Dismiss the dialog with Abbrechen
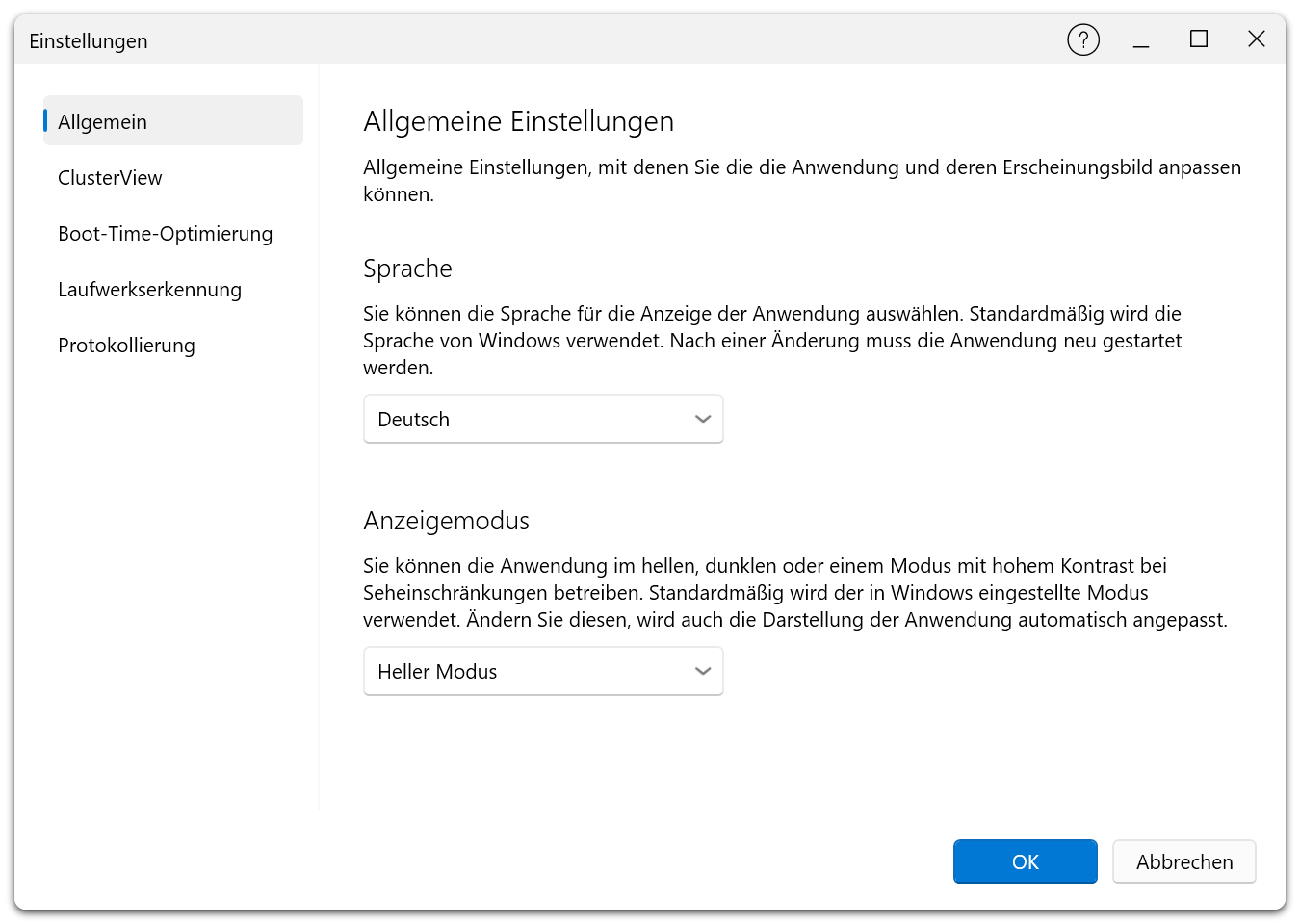 coord(1183,861)
